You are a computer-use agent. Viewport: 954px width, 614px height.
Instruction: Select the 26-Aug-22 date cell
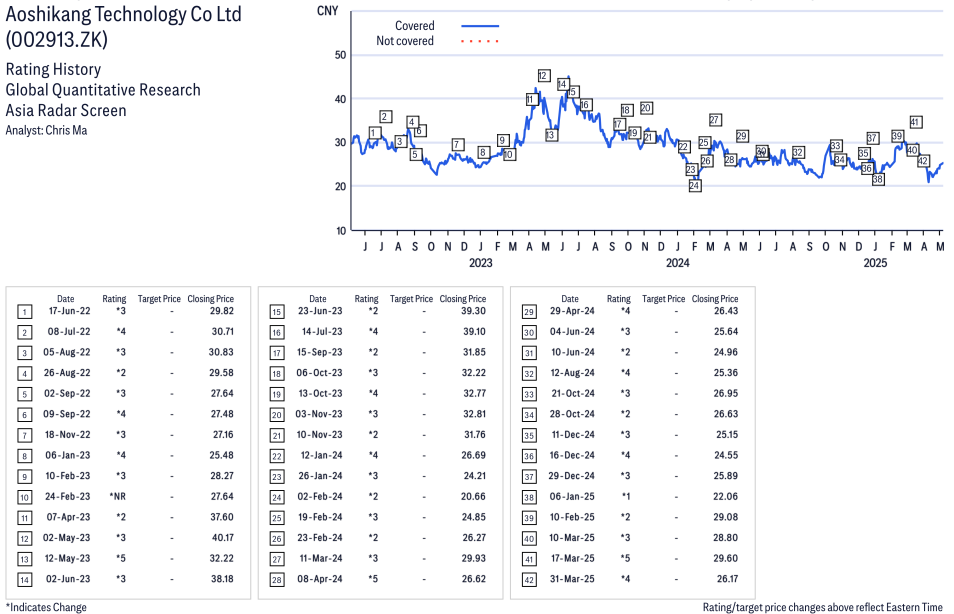pos(67,373)
